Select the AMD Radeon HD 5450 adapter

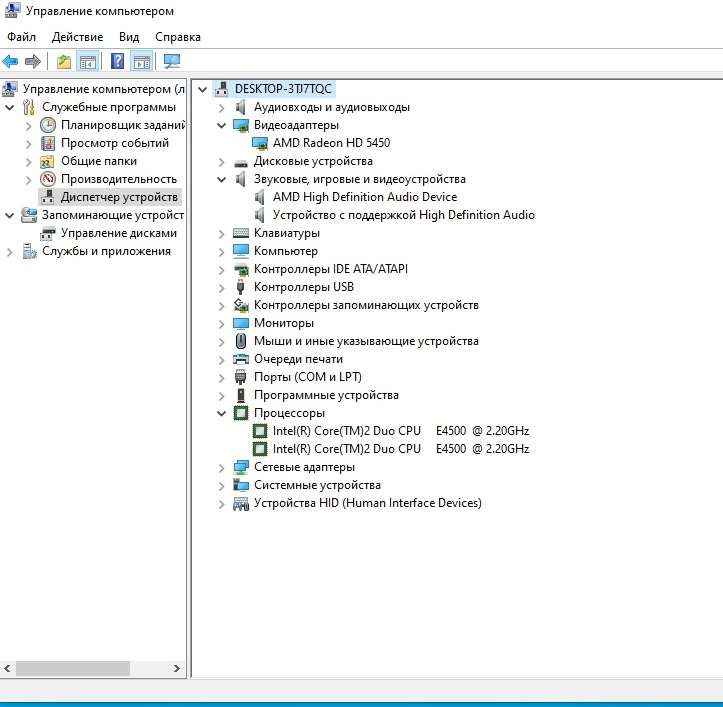click(331, 143)
